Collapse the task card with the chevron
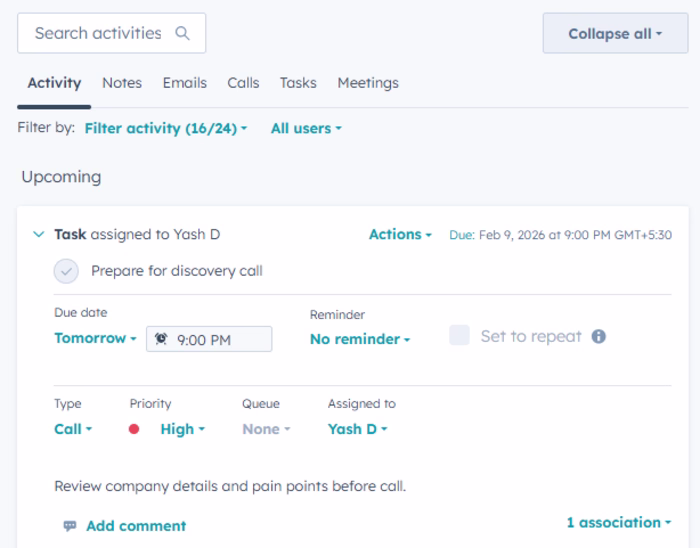 39,234
